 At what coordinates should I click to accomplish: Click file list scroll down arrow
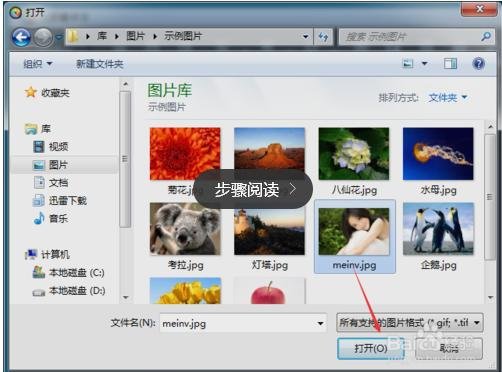(490, 297)
